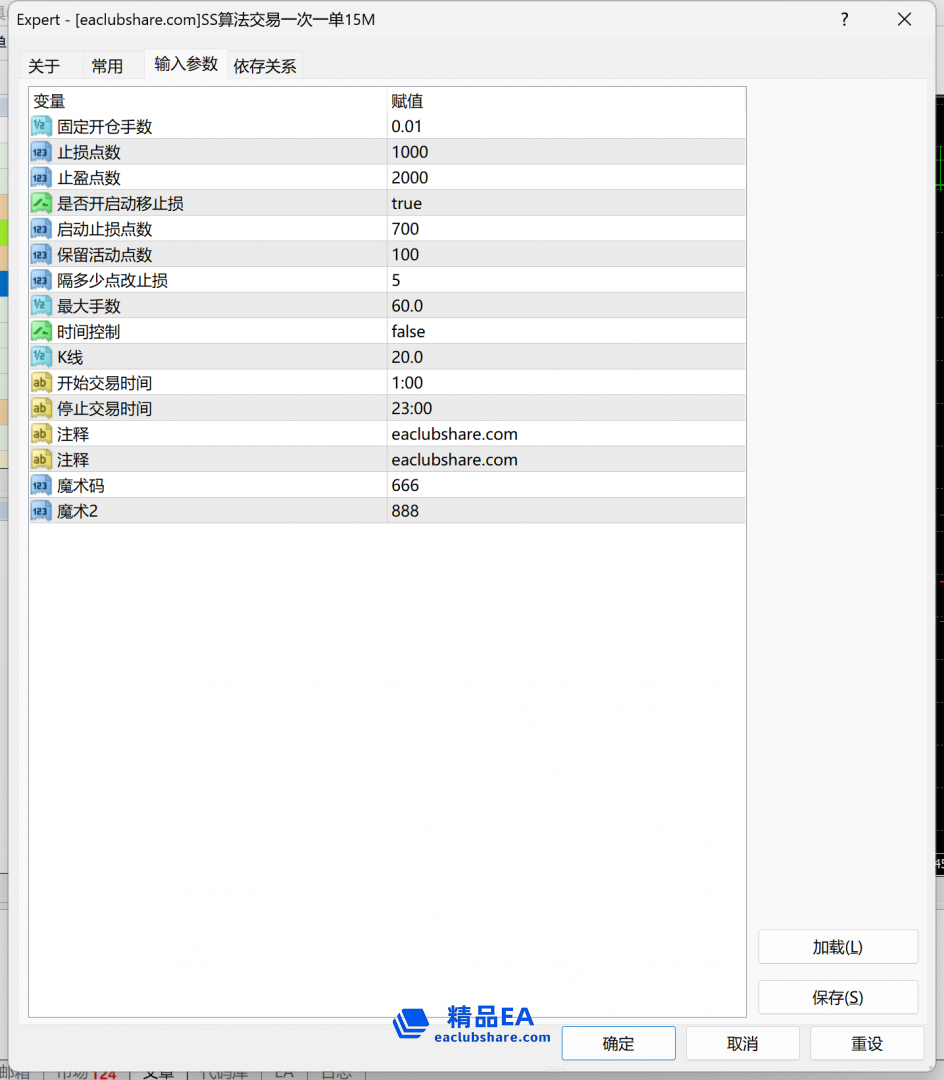Click the icon beside 魔术码
The width and height of the screenshot is (944, 1080).
pyautogui.click(x=41, y=486)
